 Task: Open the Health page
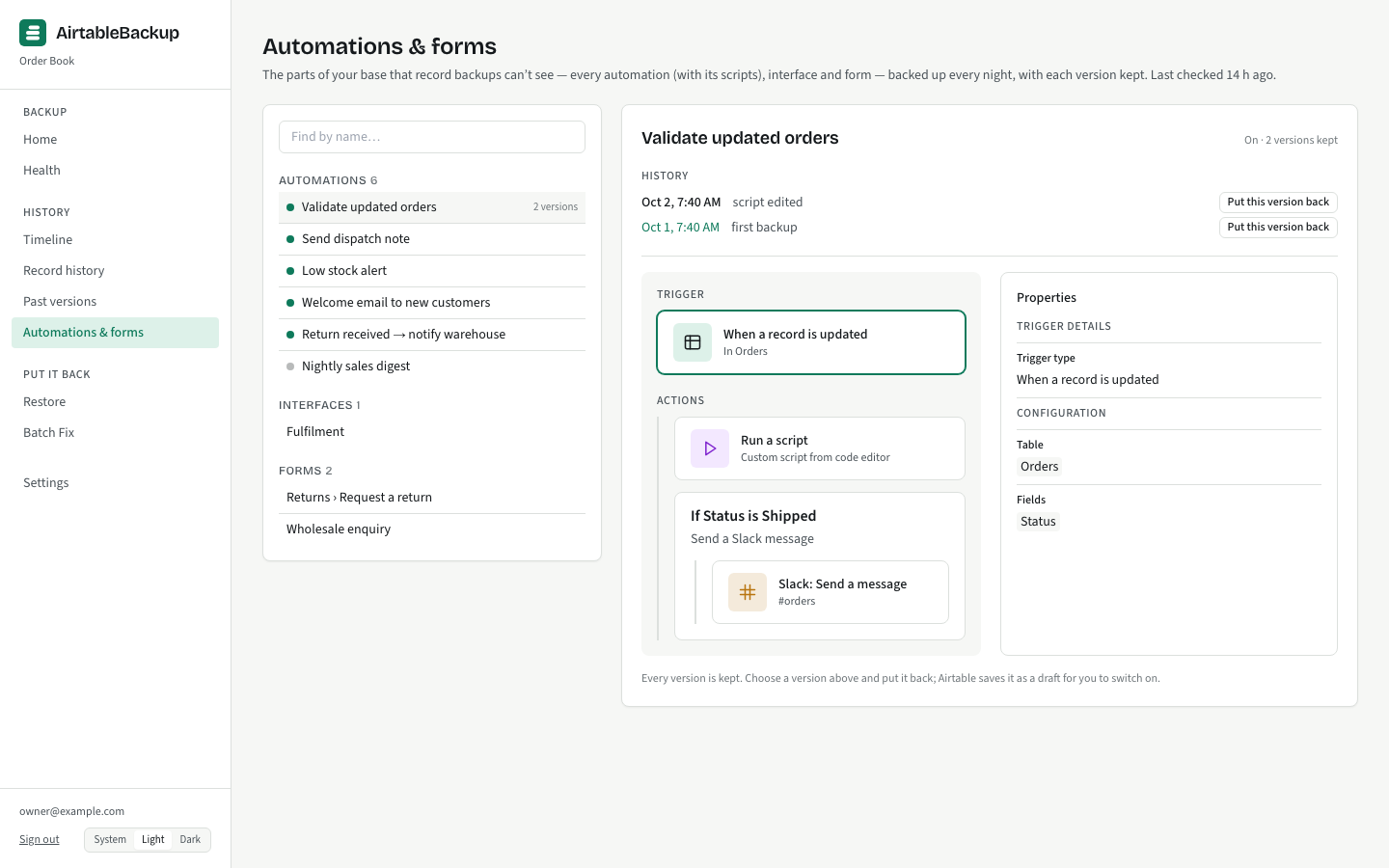pos(115,171)
